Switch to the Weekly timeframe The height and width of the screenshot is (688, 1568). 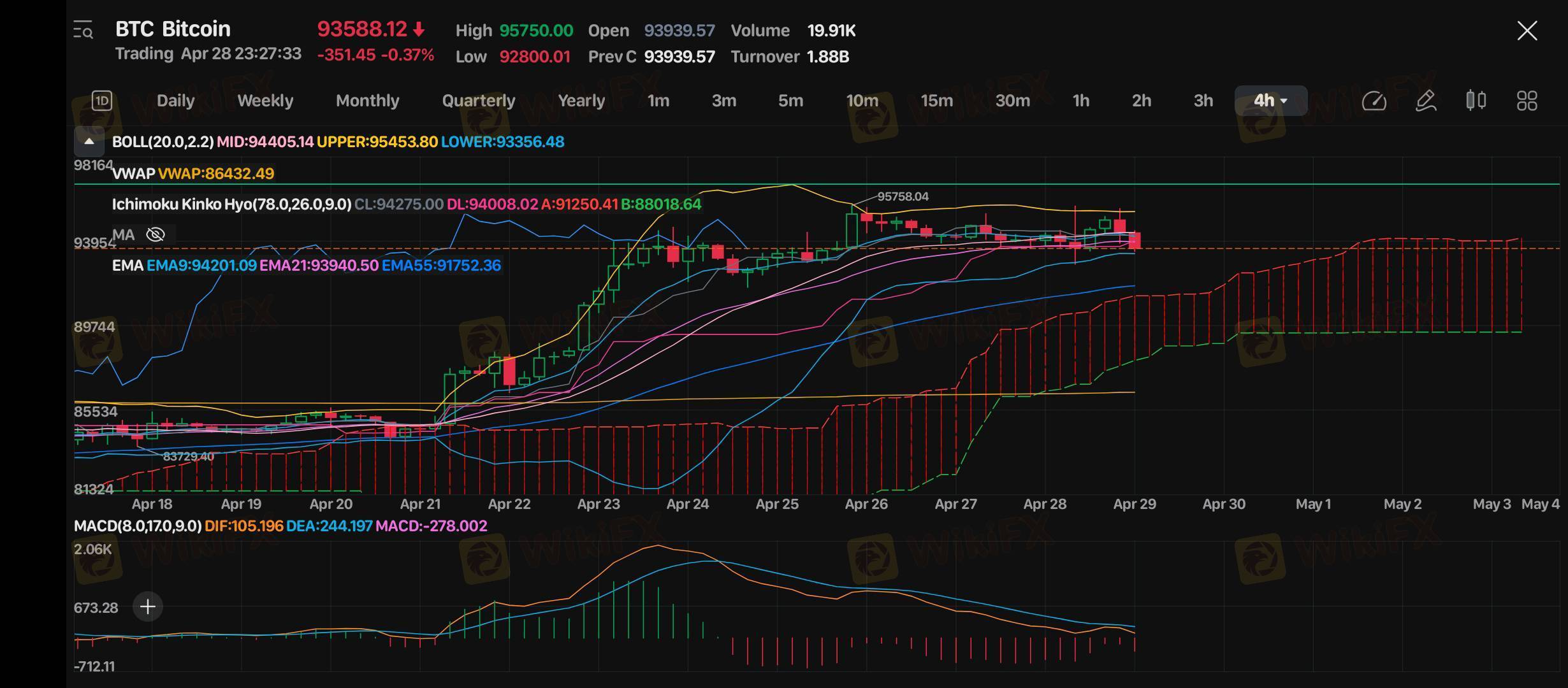tap(265, 101)
